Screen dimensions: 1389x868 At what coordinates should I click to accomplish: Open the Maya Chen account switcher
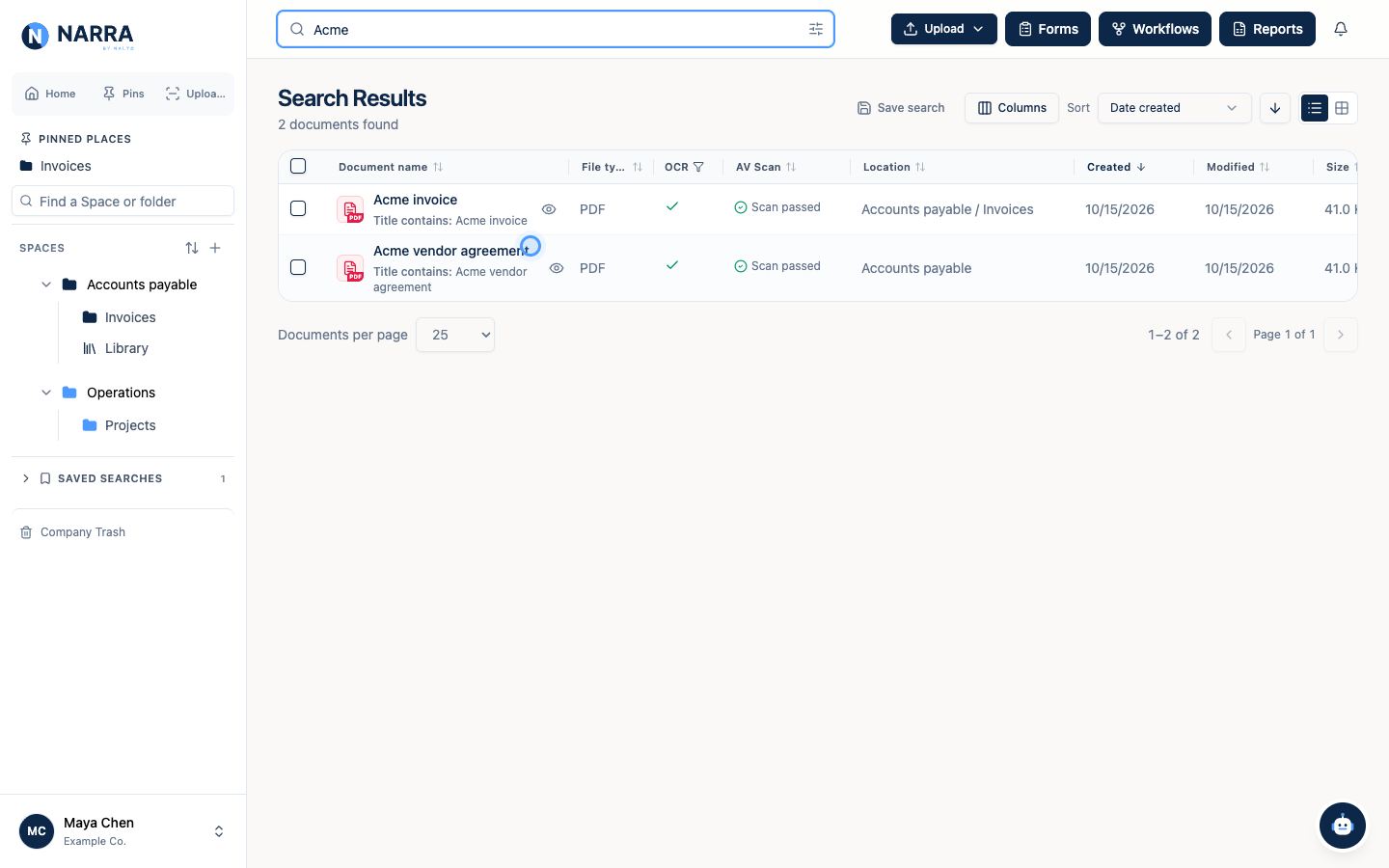click(x=123, y=831)
